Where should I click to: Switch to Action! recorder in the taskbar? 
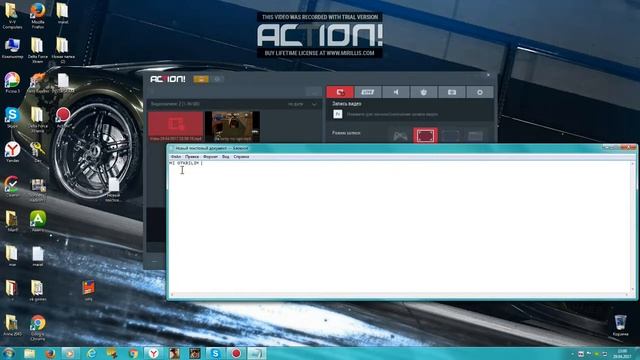click(236, 353)
